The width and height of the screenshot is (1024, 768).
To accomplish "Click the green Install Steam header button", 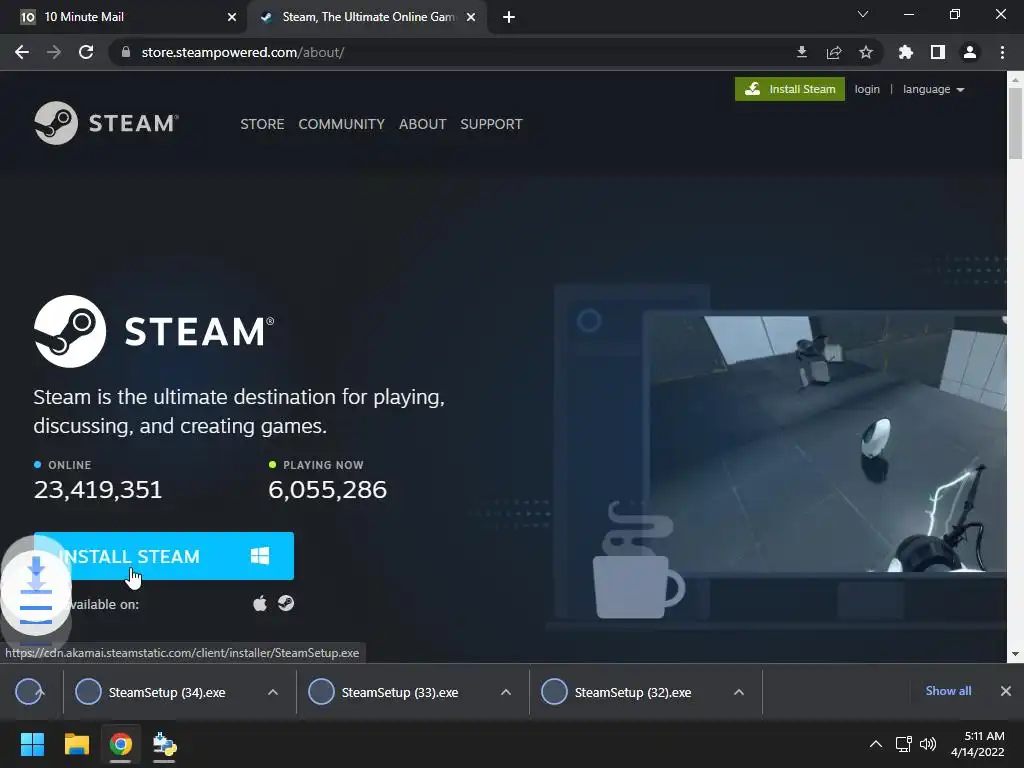I will coord(790,89).
